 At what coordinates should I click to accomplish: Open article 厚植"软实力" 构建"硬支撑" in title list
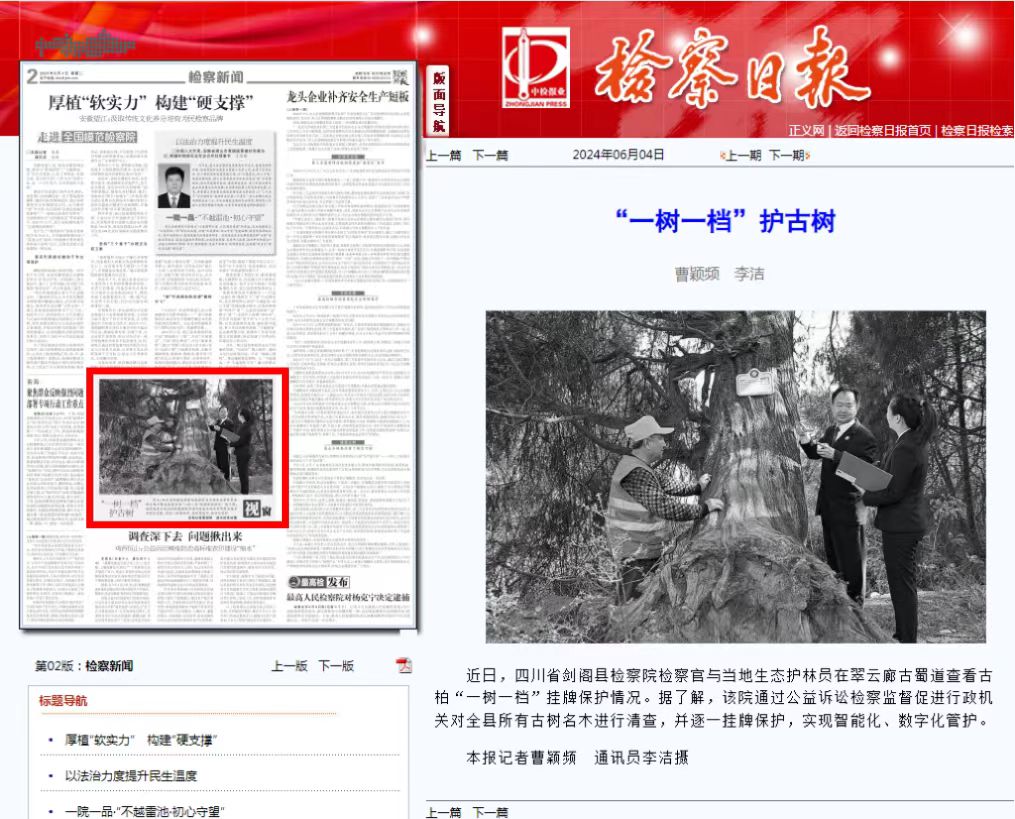tap(140, 740)
